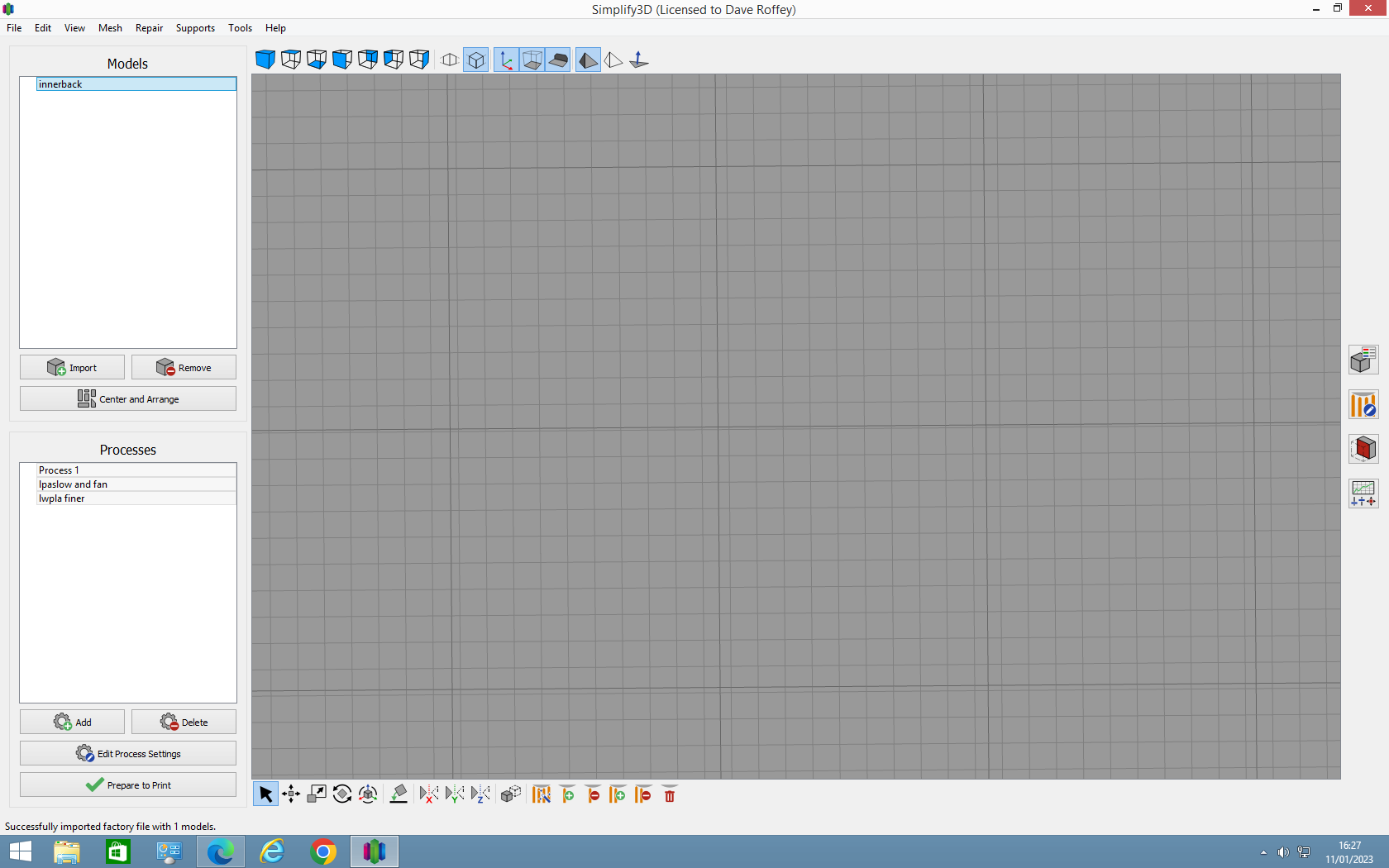Viewport: 1389px width, 868px height.
Task: Select 'lwpla finer' process
Action: pos(136,498)
